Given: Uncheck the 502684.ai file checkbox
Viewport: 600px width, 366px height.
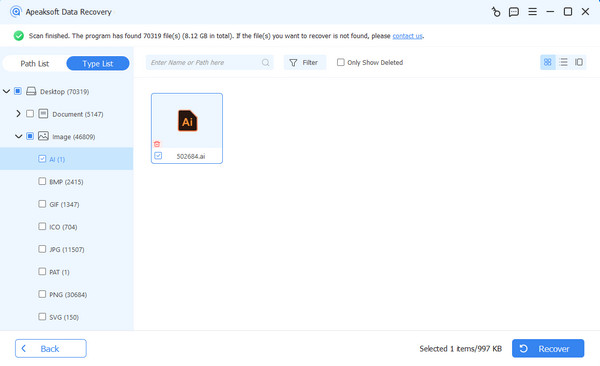Looking at the screenshot, I should (158, 156).
